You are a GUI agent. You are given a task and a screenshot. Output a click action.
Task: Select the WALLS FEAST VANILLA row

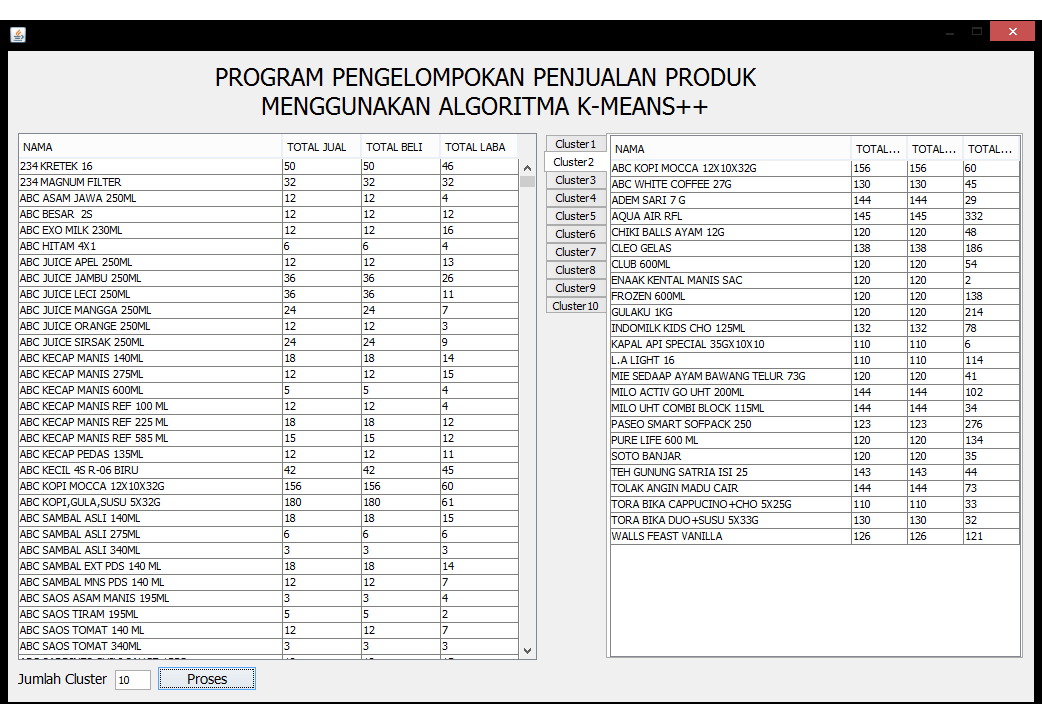(x=730, y=536)
